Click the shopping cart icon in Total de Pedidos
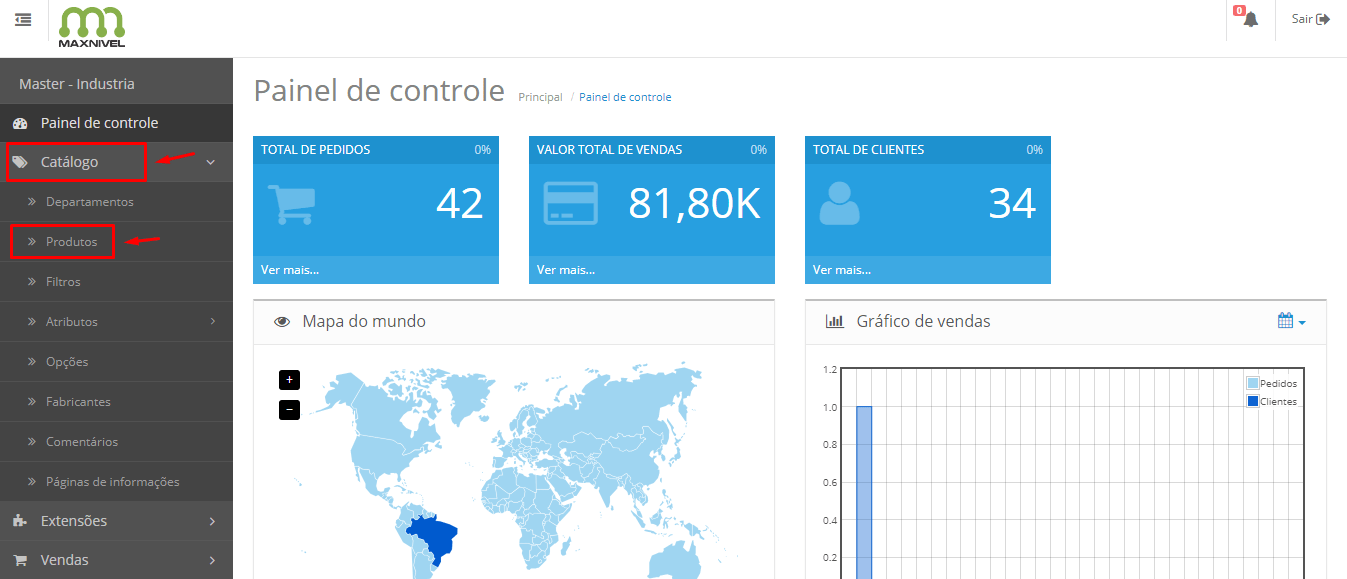1347x579 pixels. tap(292, 205)
